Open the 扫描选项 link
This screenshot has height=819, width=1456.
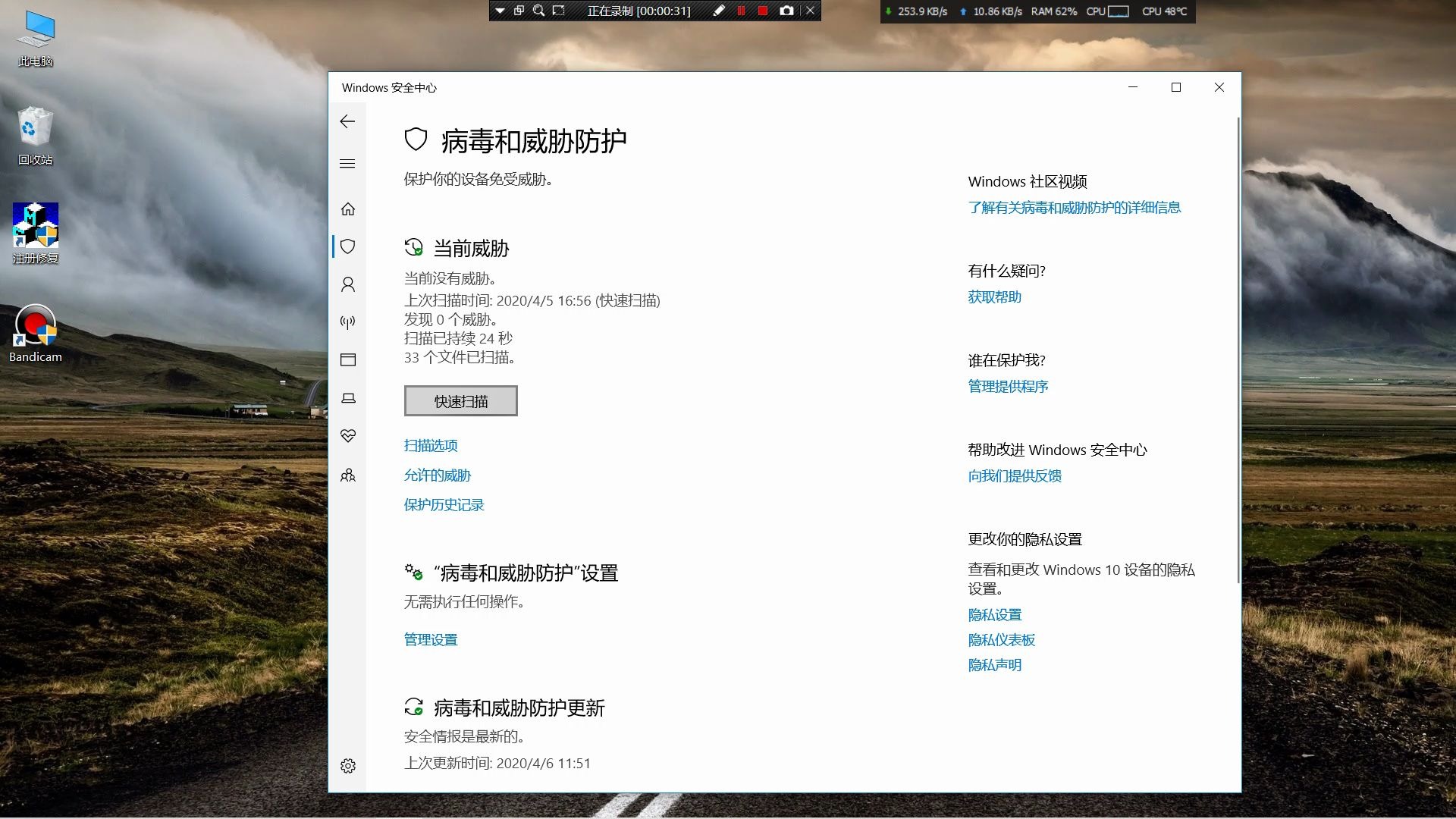431,446
